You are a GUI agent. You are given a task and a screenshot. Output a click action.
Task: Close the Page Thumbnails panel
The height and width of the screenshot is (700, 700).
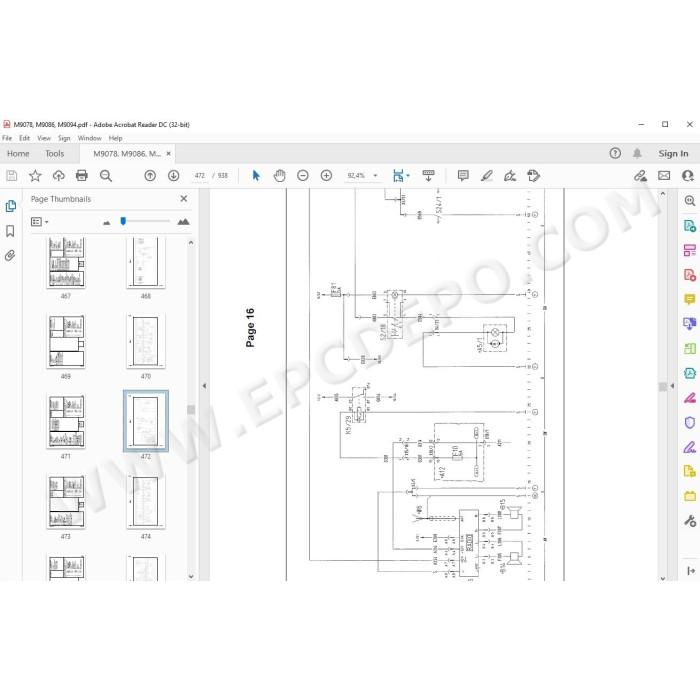pyautogui.click(x=183, y=199)
